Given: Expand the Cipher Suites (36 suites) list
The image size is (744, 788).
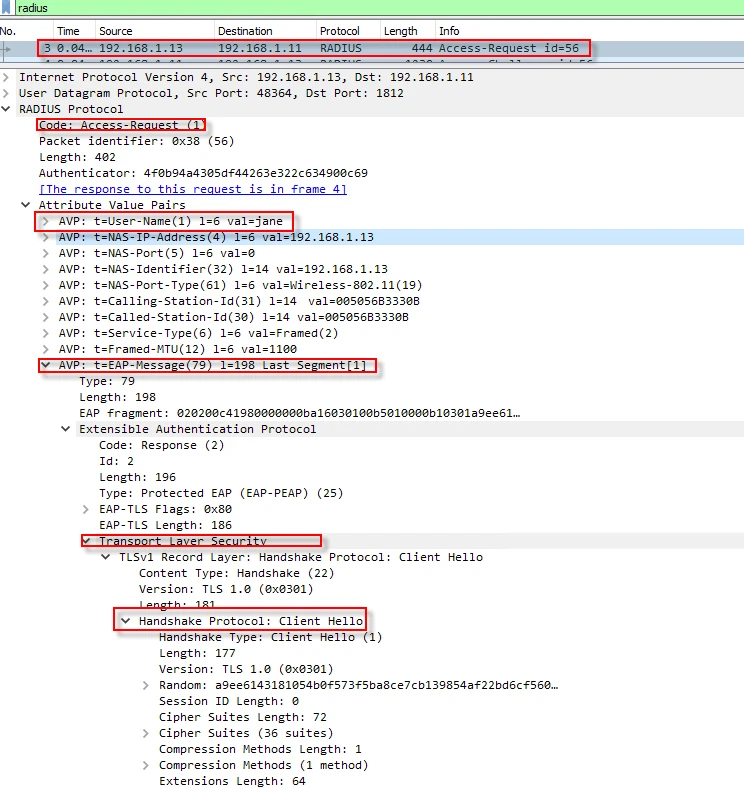Looking at the screenshot, I should point(146,733).
